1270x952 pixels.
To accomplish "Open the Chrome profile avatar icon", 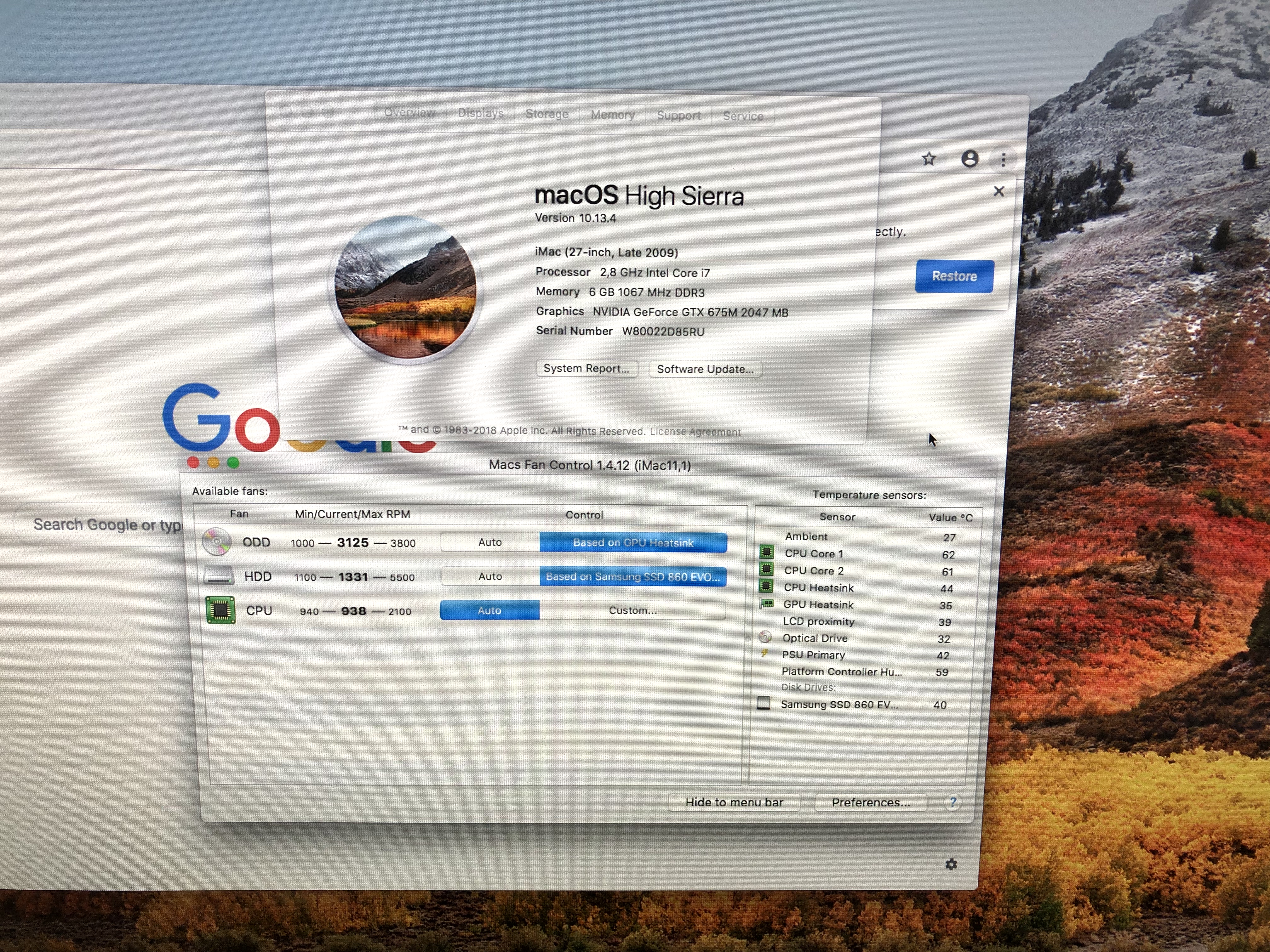I will tap(970, 159).
